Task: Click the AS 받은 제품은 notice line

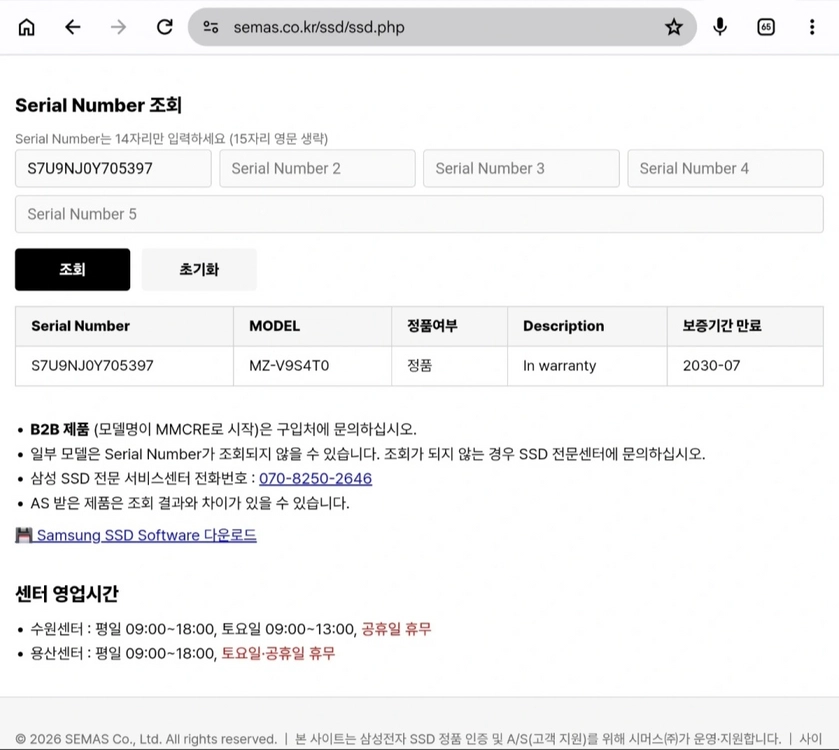Action: tap(190, 503)
